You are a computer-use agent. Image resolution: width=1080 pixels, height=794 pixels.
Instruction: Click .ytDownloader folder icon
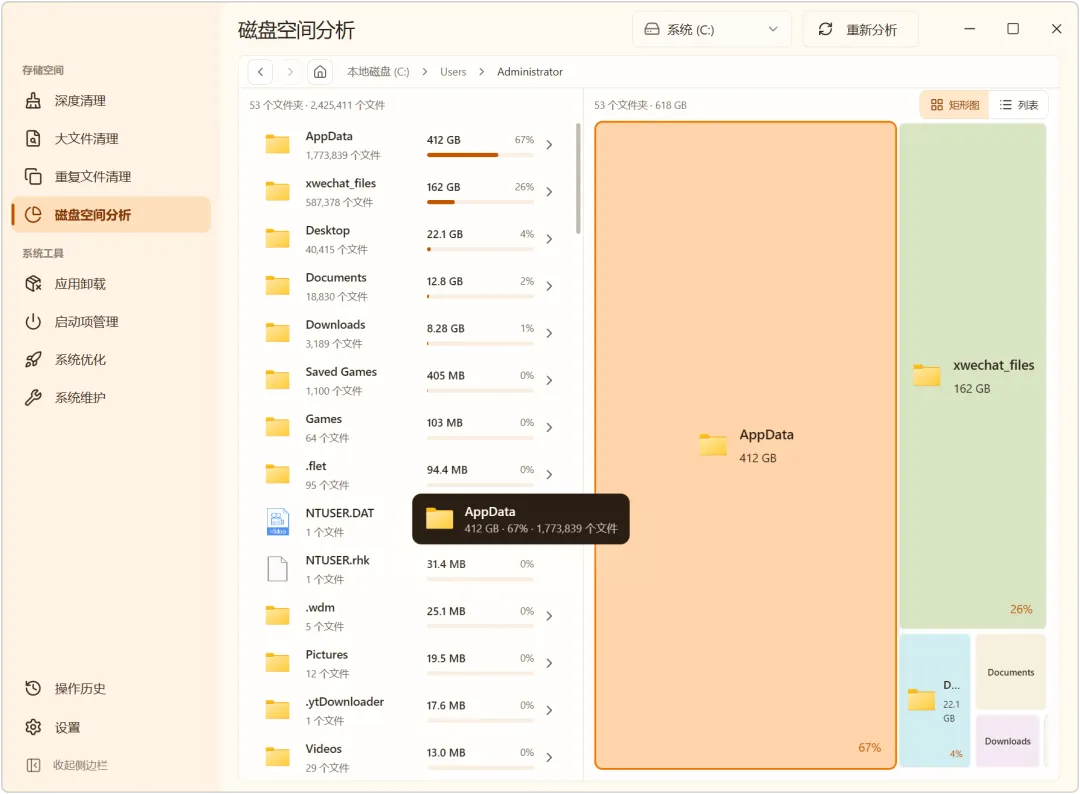(278, 709)
